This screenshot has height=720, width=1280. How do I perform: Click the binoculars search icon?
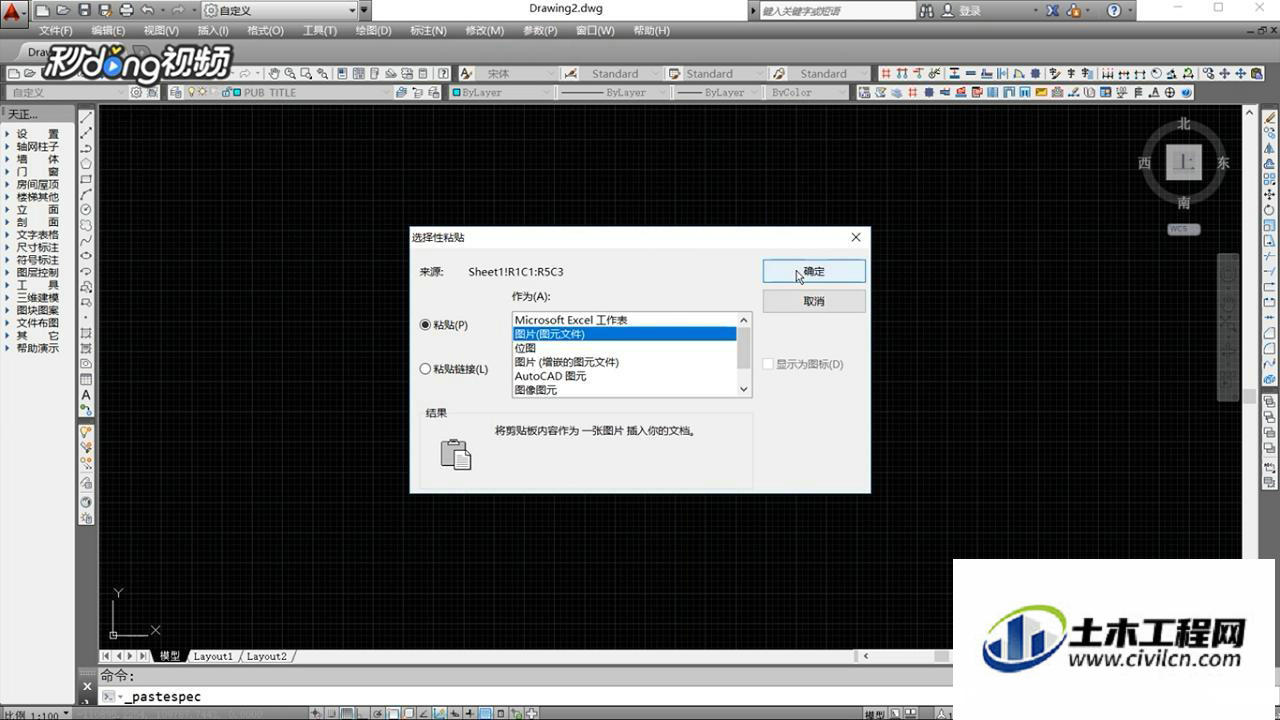(927, 10)
